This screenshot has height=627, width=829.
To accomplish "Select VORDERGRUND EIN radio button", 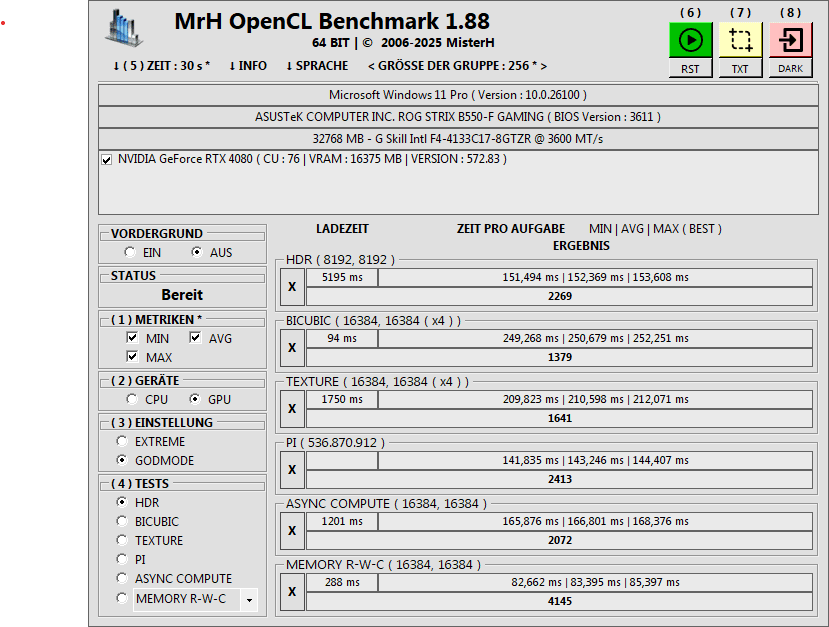I will click(x=130, y=252).
